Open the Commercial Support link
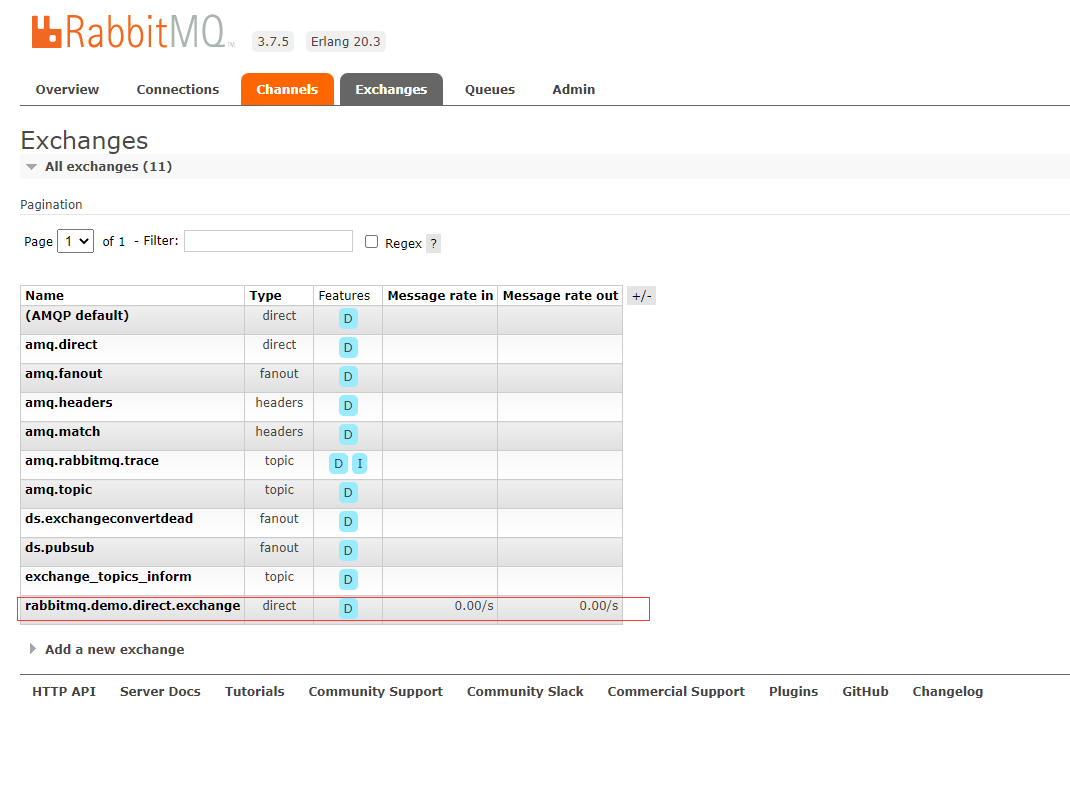This screenshot has width=1070, height=791. point(676,691)
